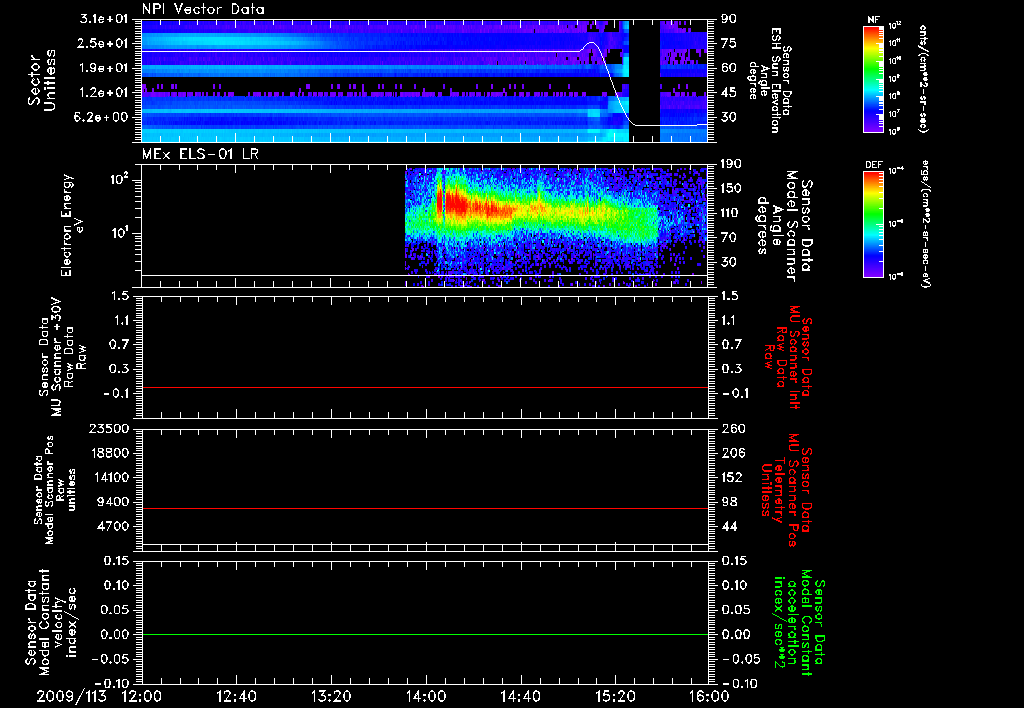Click the '150' scanner angle tick label
This screenshot has height=708, width=1024.
731,189
